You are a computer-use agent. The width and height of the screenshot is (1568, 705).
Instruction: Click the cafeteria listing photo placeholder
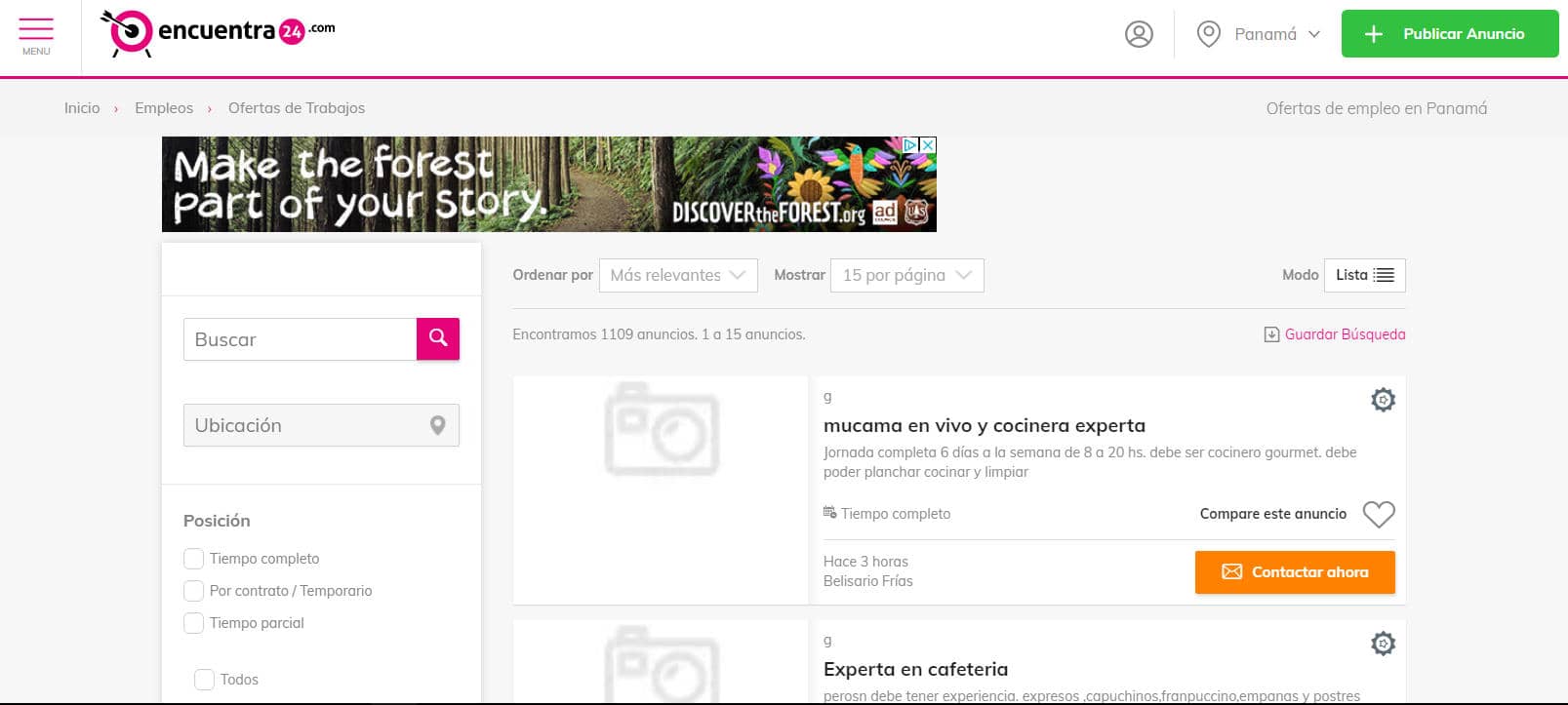pos(661,662)
